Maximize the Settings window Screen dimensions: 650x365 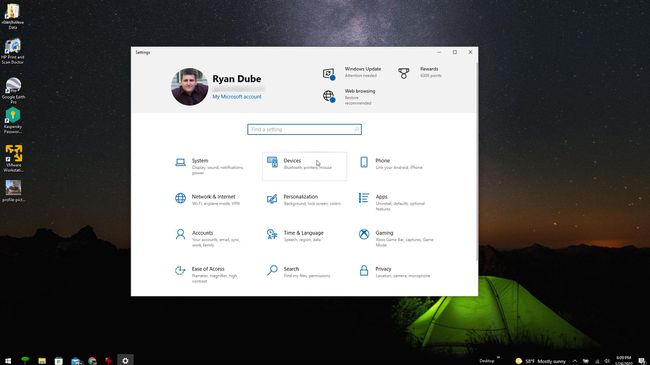(x=455, y=52)
